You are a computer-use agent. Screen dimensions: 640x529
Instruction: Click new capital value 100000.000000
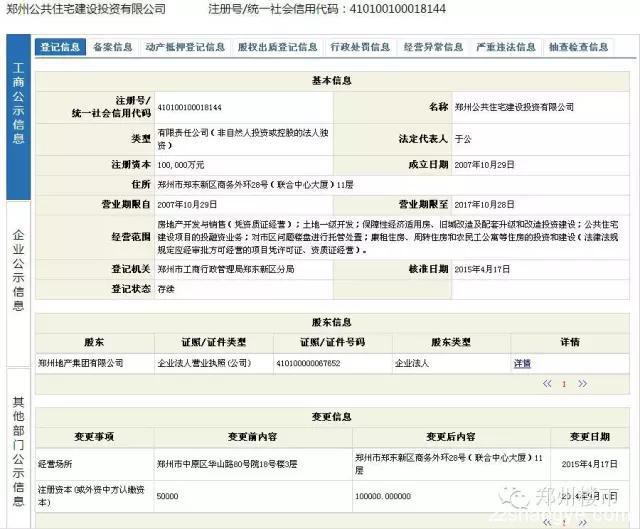tap(383, 496)
